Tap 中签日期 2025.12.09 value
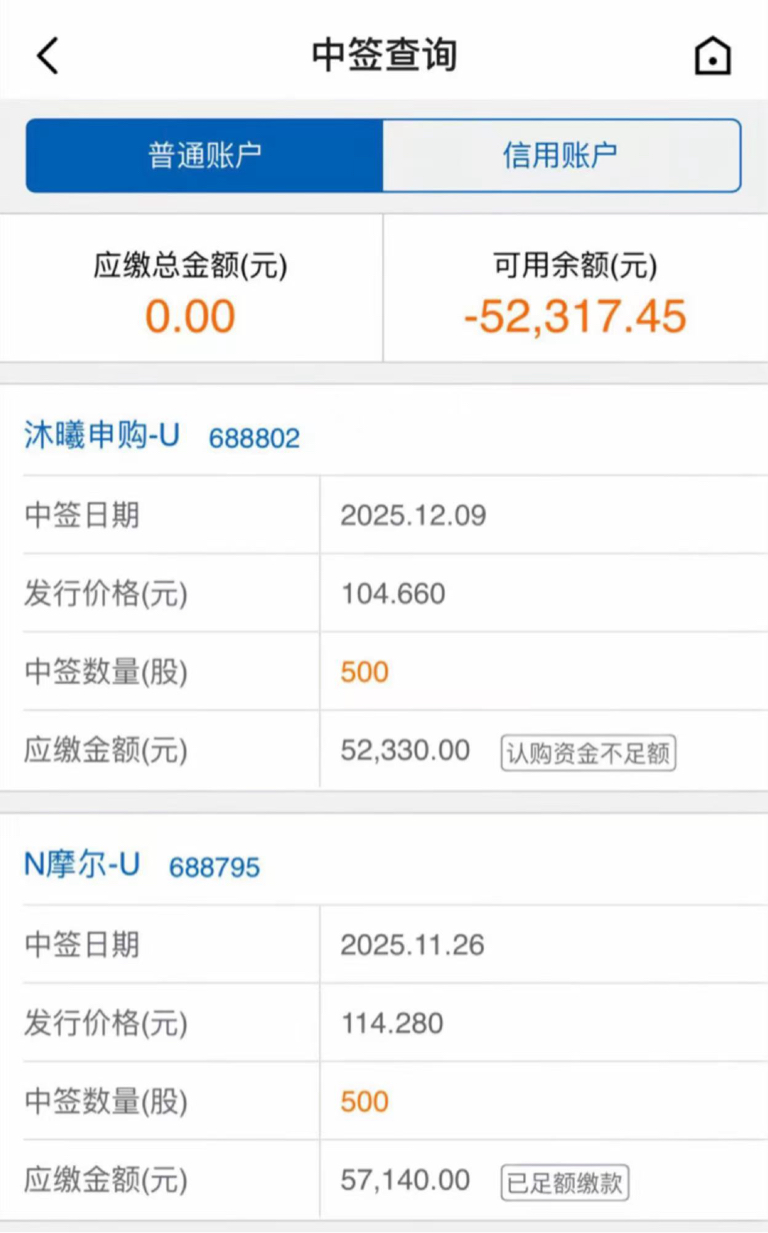Image resolution: width=768 pixels, height=1233 pixels. click(413, 515)
